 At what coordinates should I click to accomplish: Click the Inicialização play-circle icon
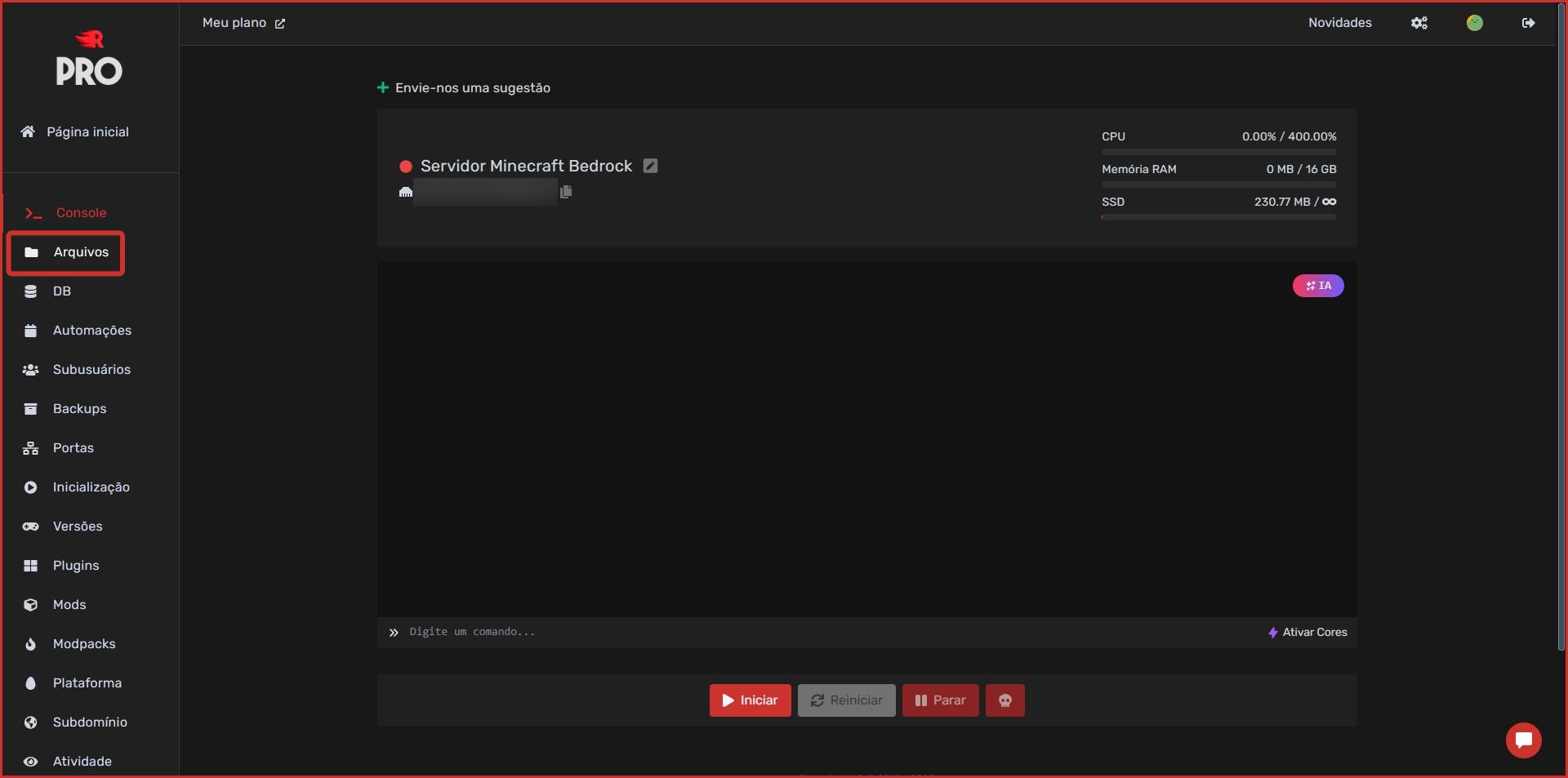click(30, 487)
